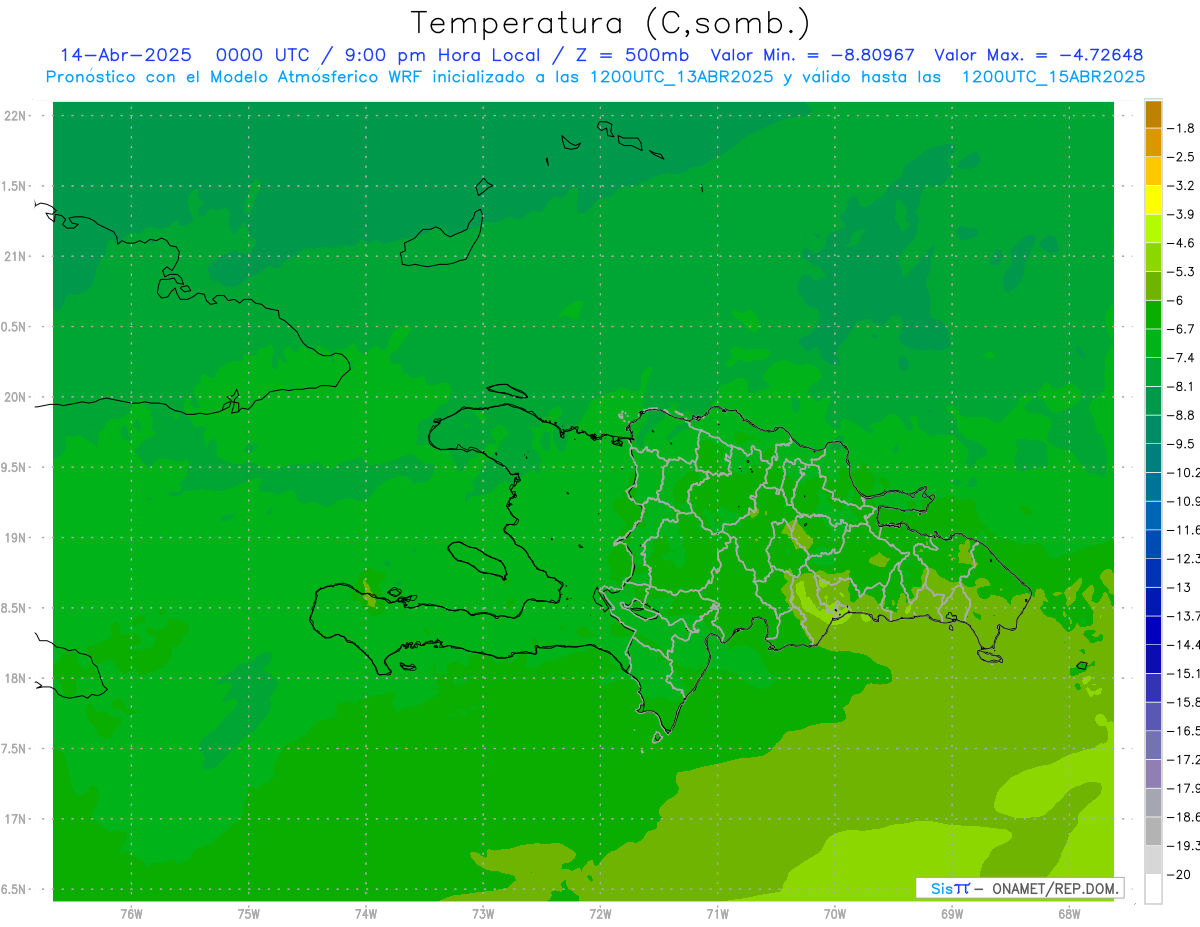
Task: Click the yellow swatch between -3.2 and -3.9
Action: coord(1153,200)
